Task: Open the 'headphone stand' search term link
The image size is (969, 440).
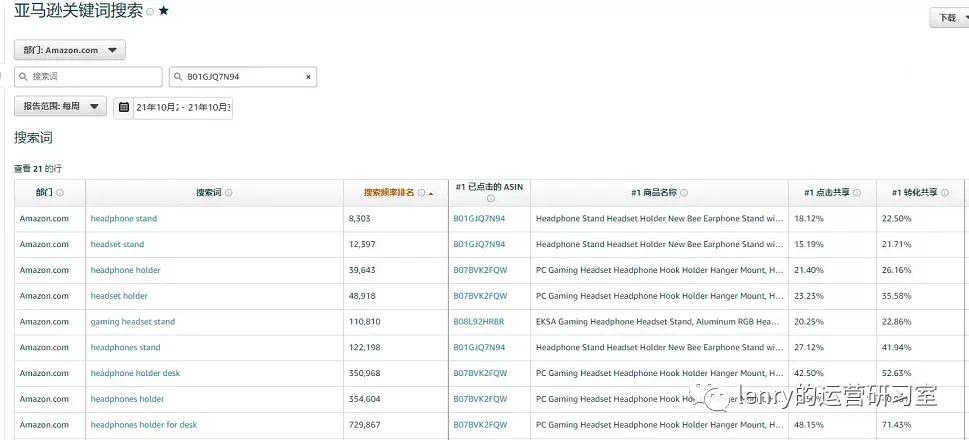Action: [124, 219]
